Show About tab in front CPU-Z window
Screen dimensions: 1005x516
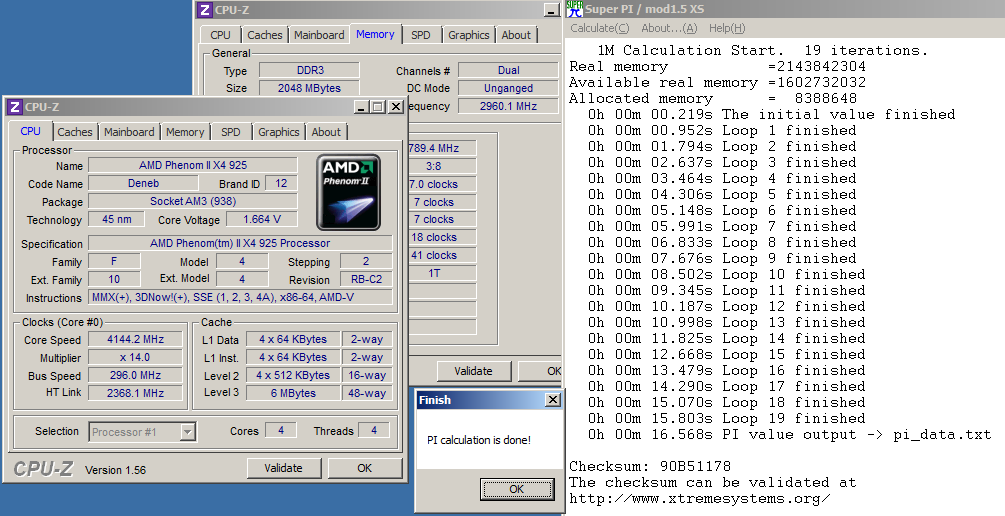[326, 132]
